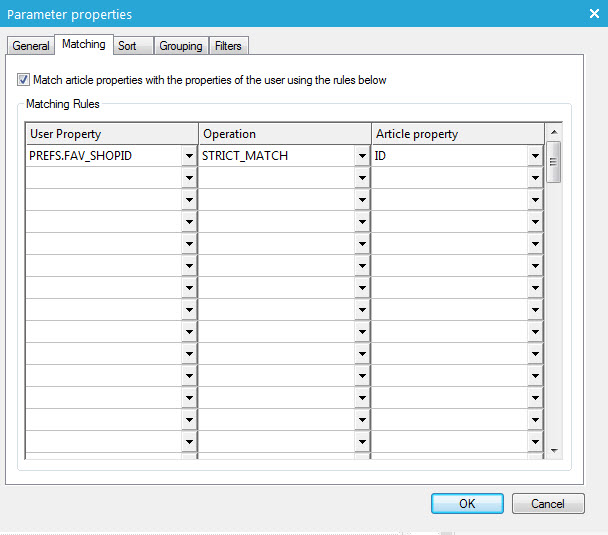The width and height of the screenshot is (608, 535).
Task: Expand the ID article property dropdown
Action: pyautogui.click(x=535, y=156)
